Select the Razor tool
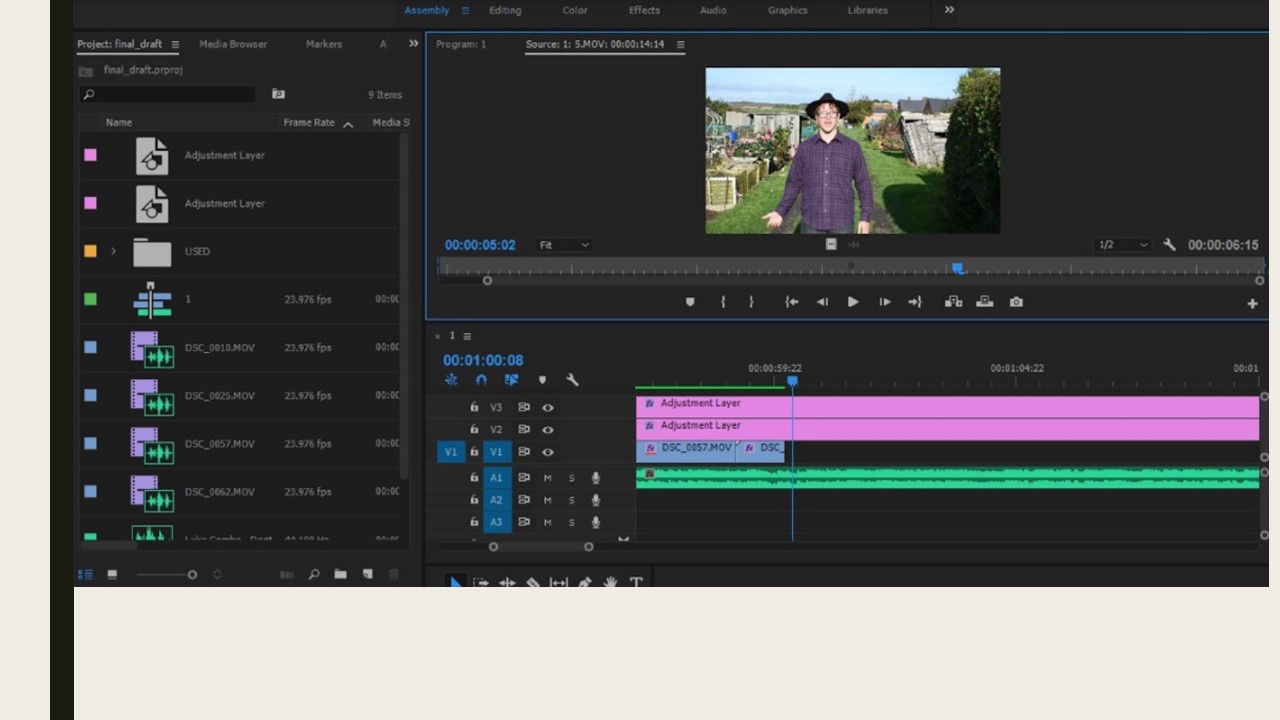The height and width of the screenshot is (720, 1280). coord(533,582)
